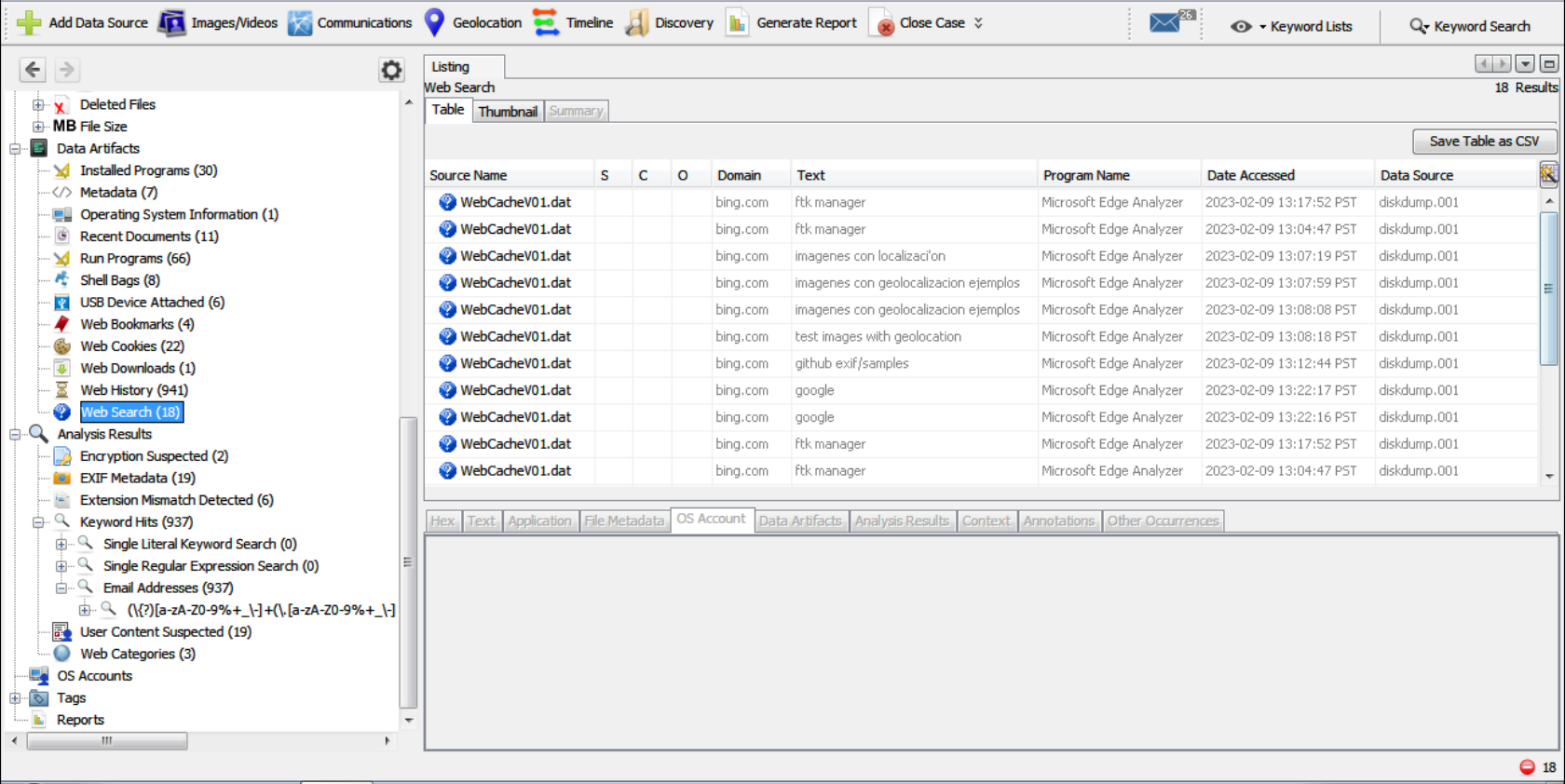Open the Communications view
1565x784 pixels.
point(349,22)
